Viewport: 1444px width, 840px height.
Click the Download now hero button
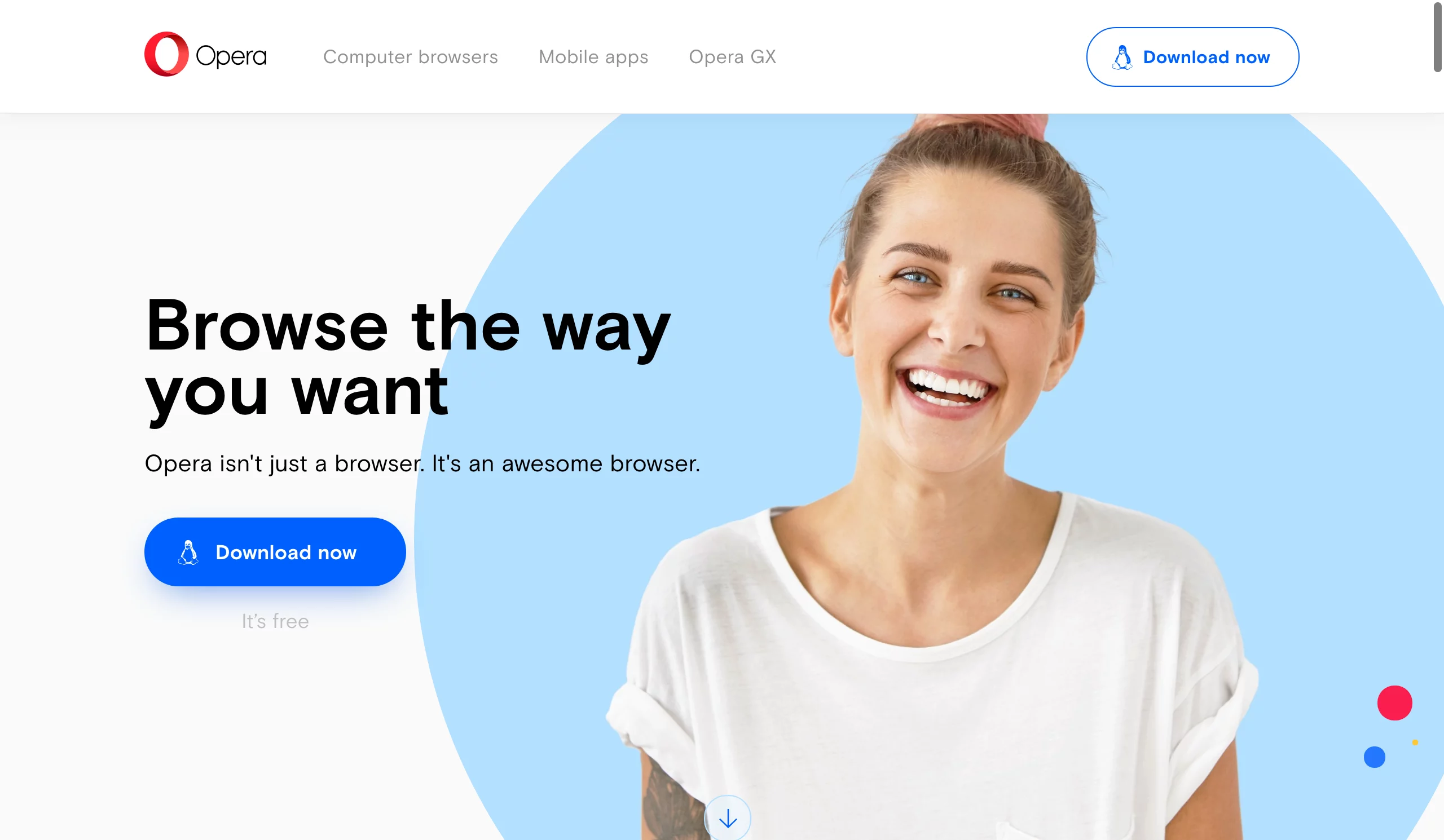tap(275, 552)
